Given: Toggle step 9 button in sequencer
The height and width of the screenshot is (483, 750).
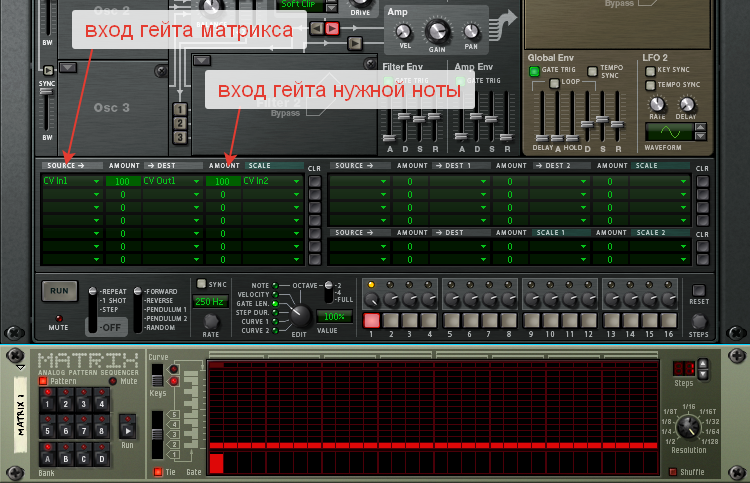Looking at the screenshot, I should (x=531, y=320).
